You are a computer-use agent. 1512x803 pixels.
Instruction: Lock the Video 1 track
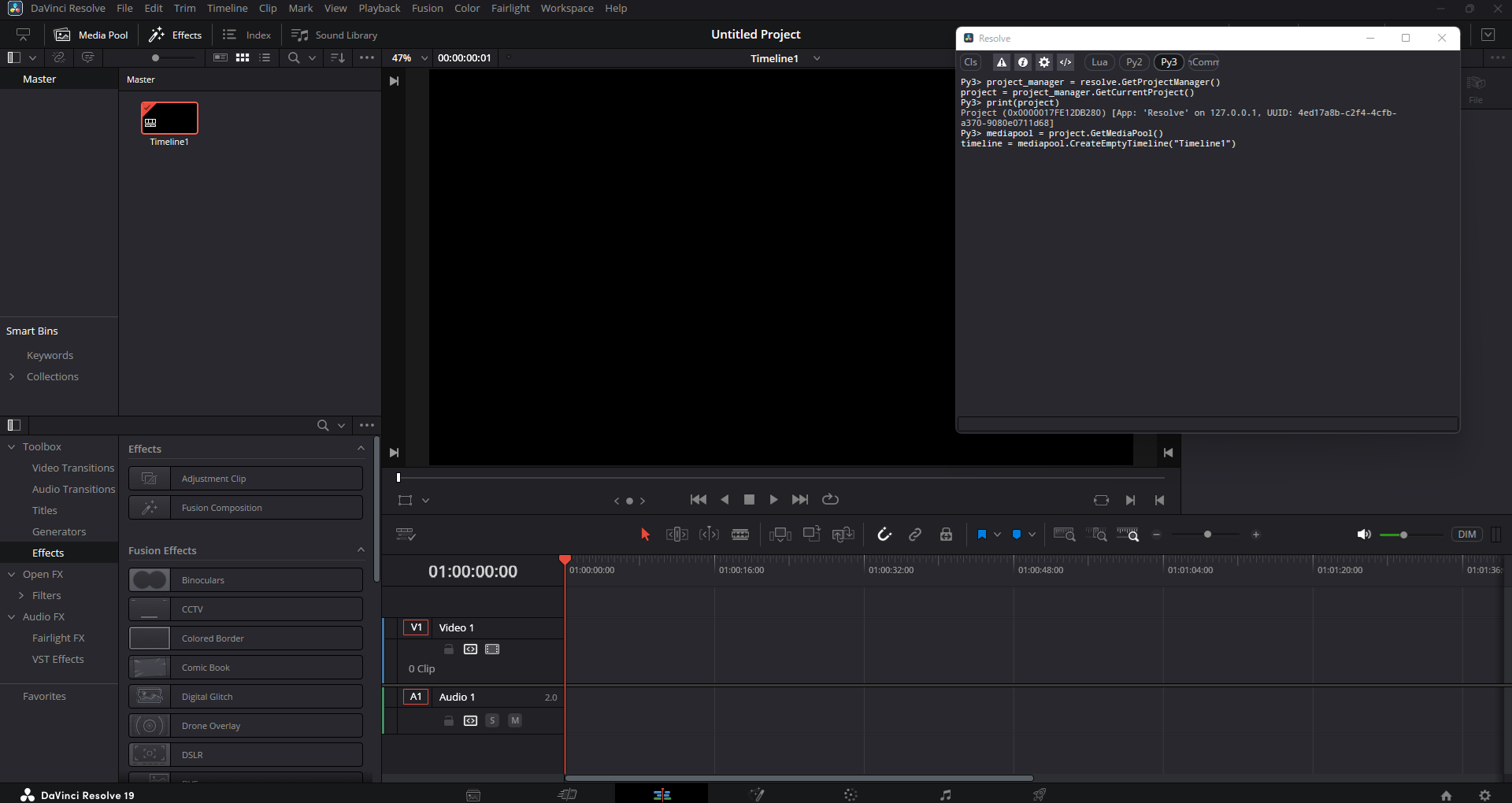coord(449,649)
